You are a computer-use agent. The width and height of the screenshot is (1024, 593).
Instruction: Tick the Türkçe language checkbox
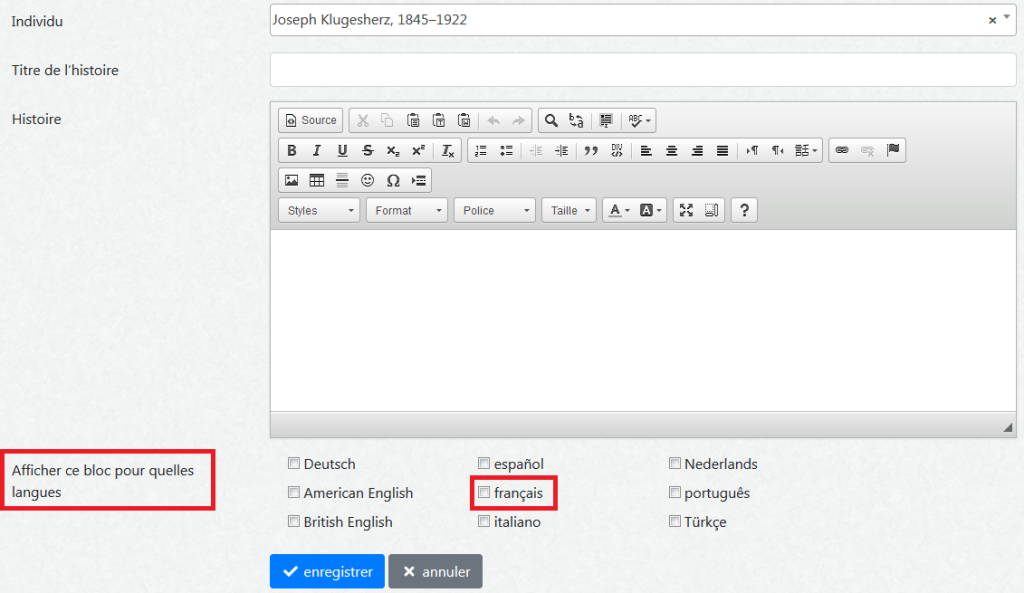(x=675, y=522)
